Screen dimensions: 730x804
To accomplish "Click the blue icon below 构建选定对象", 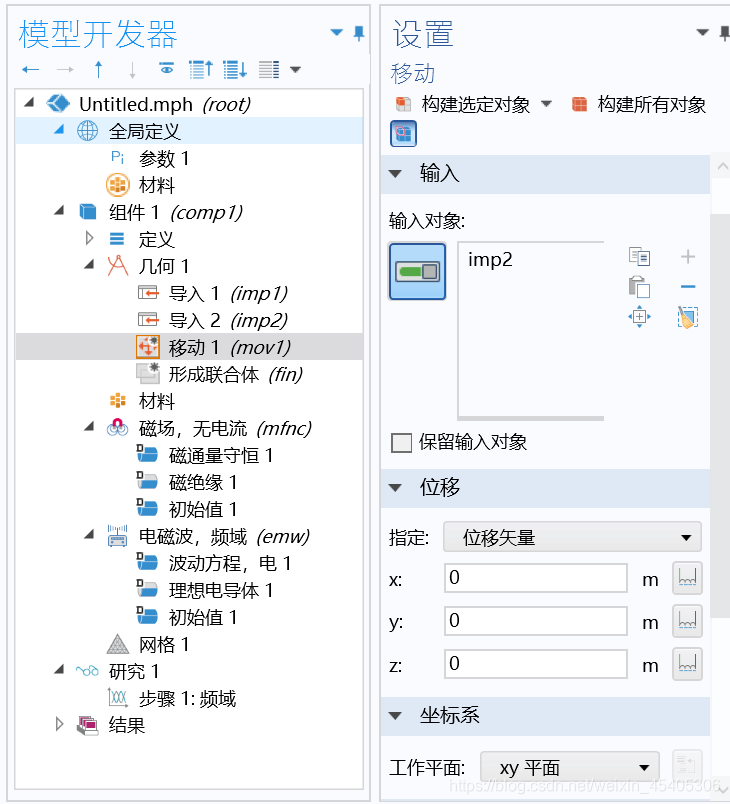I will tap(403, 134).
